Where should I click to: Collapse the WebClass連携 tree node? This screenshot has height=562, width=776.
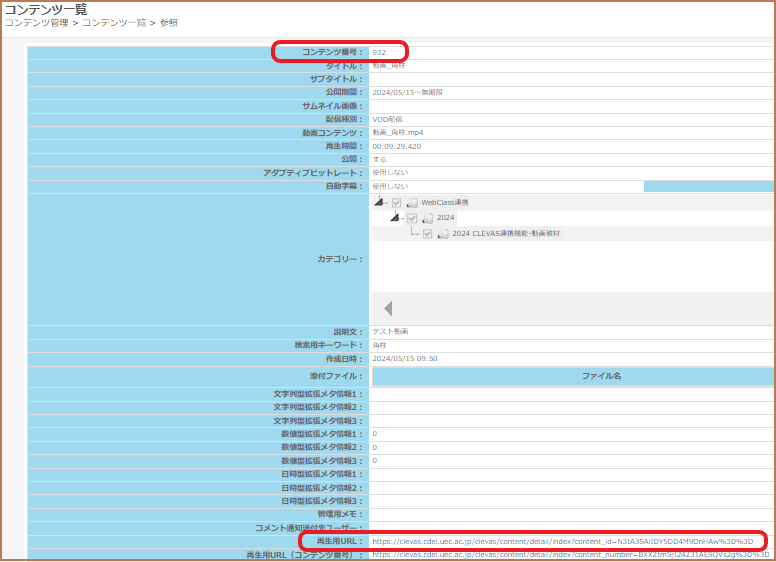coord(378,202)
